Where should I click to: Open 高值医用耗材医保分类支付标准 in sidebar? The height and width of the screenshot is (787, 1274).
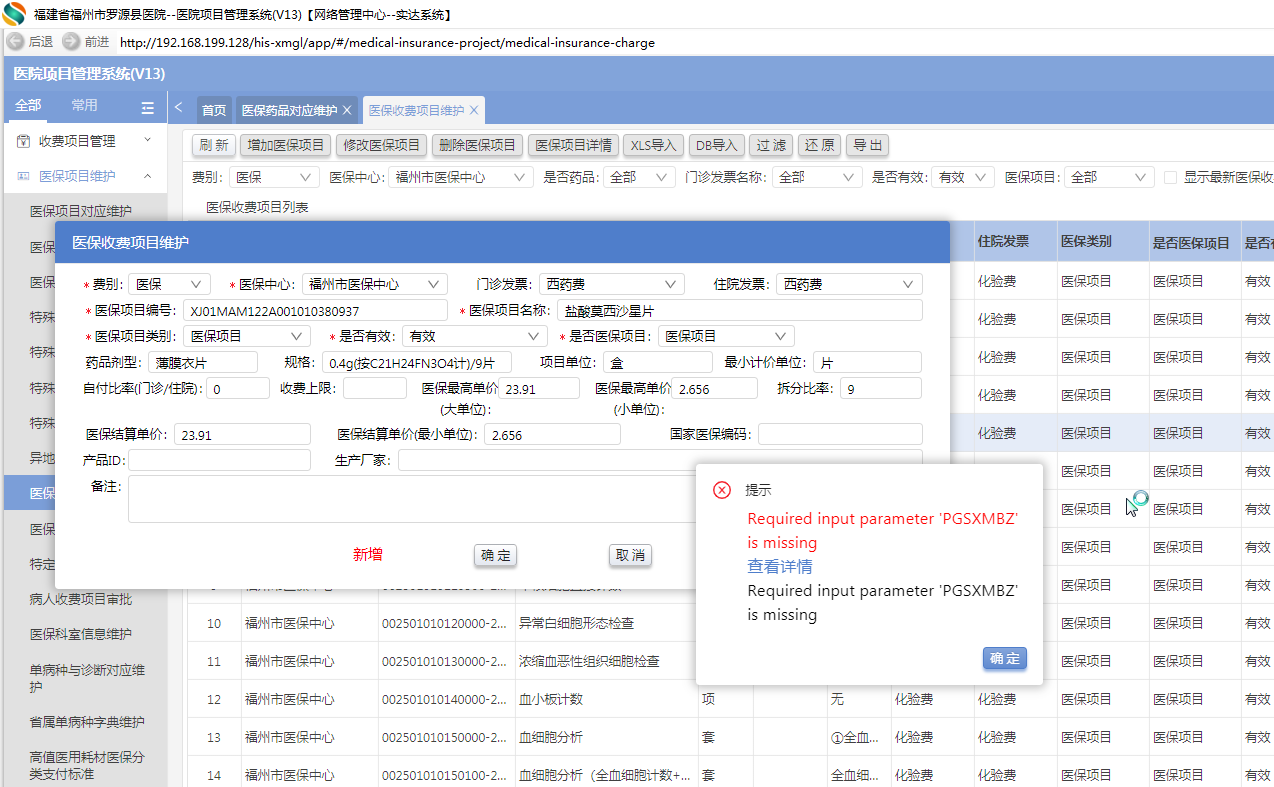pyautogui.click(x=87, y=766)
